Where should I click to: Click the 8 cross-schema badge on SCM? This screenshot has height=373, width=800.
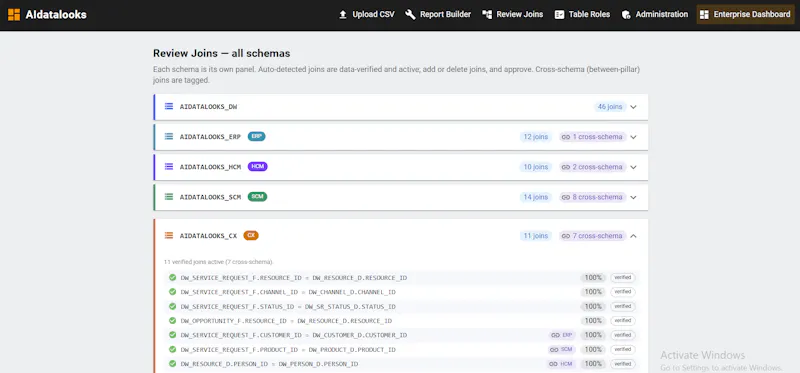pyautogui.click(x=592, y=197)
